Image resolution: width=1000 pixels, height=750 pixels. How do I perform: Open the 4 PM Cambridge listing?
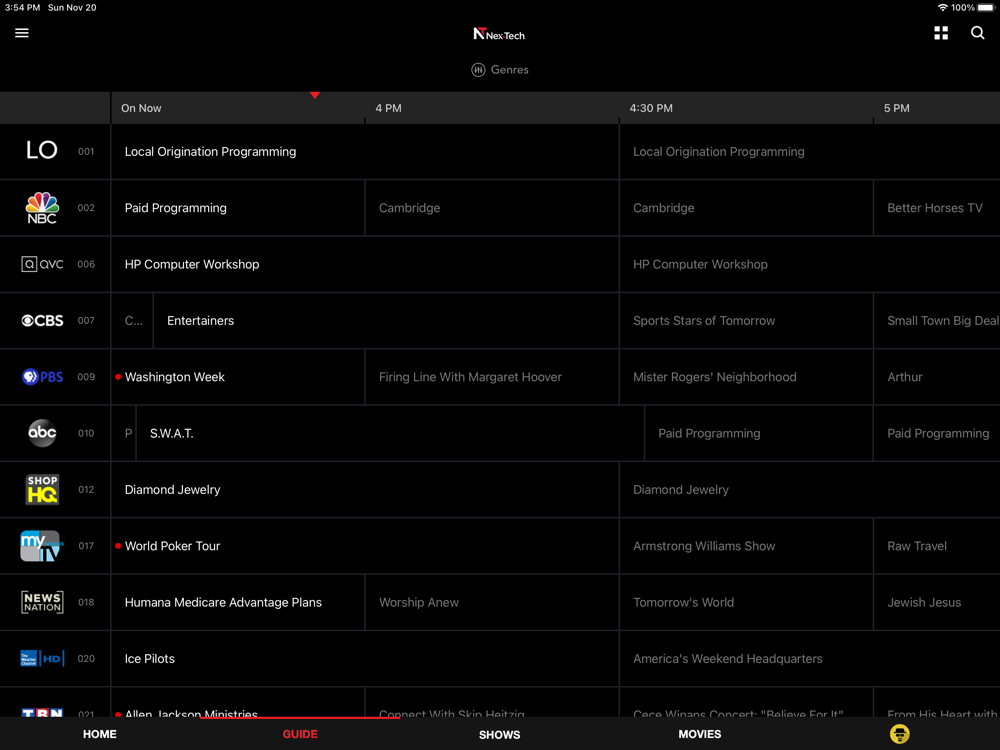click(492, 208)
